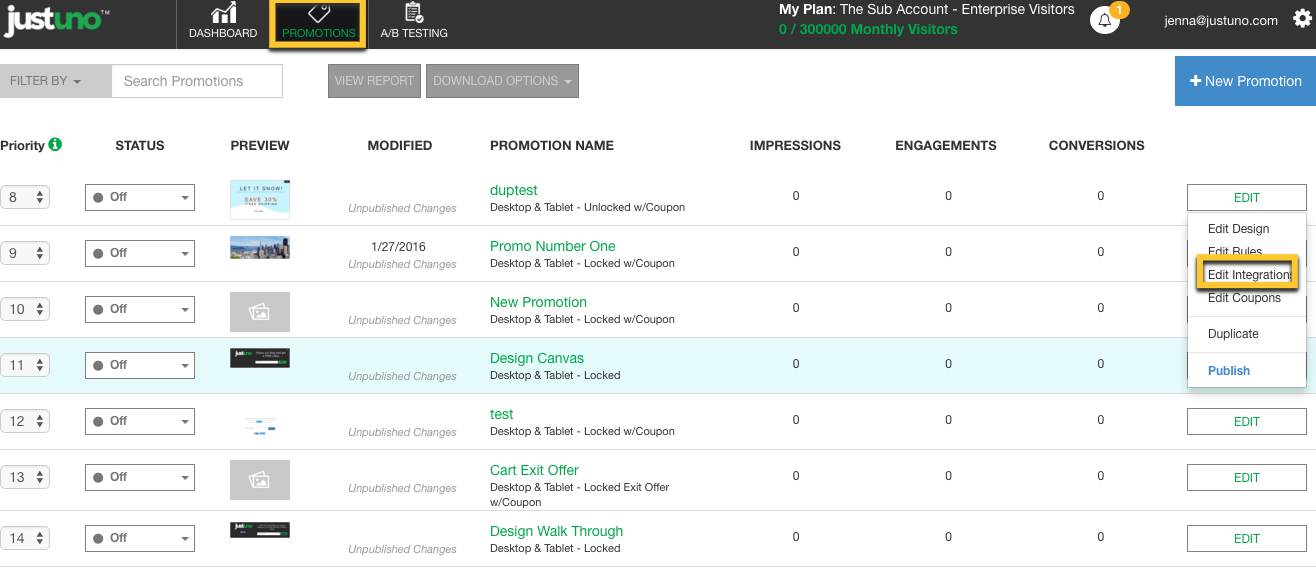
Task: Open the settings gear icon
Action: (x=1299, y=20)
